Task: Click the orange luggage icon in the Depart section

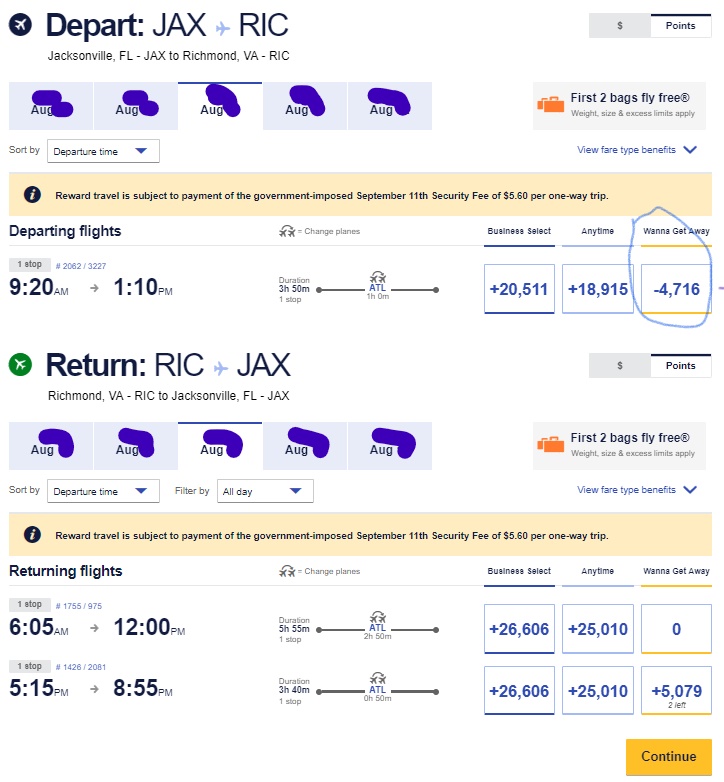Action: point(551,105)
